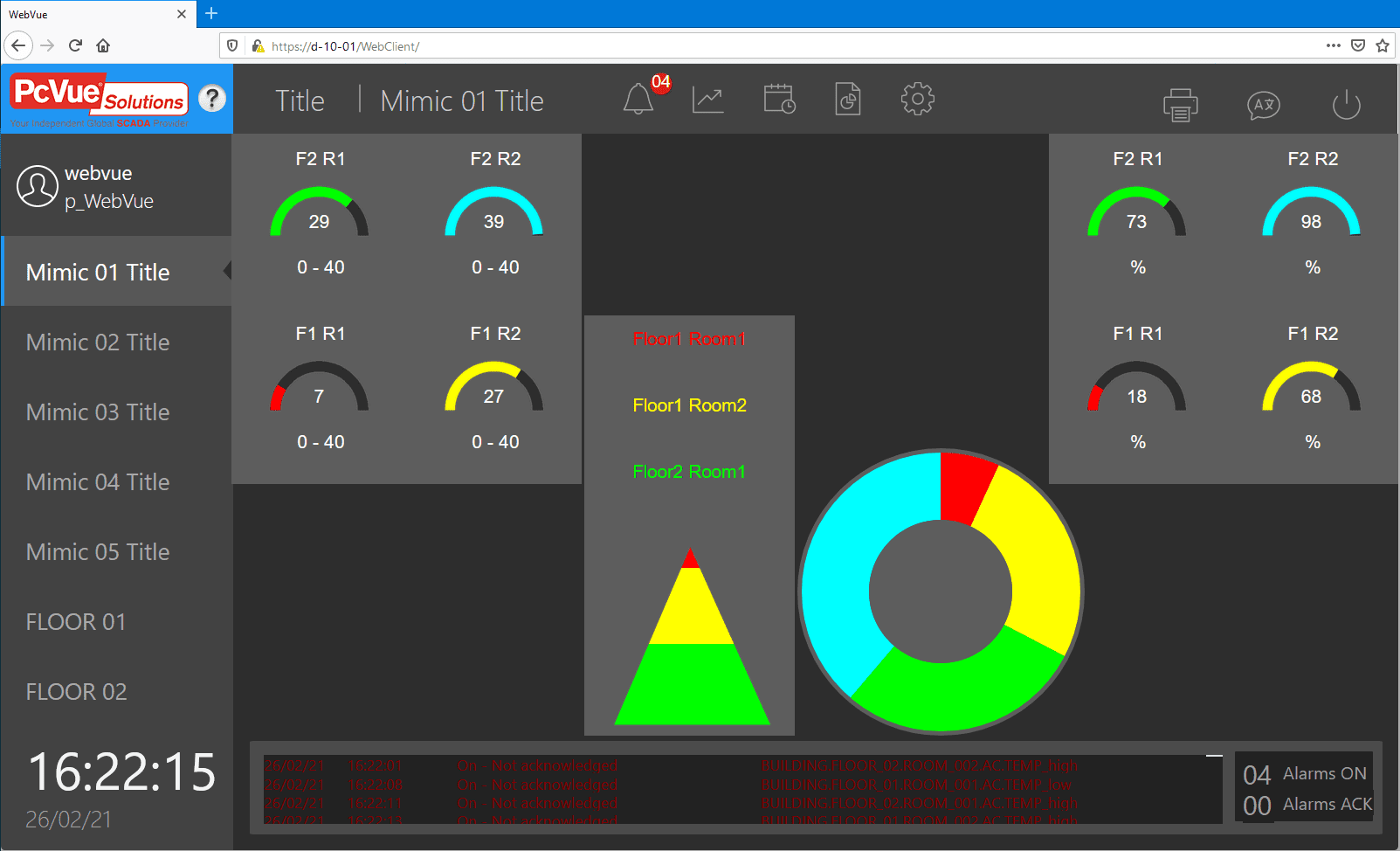Select Mimic 04 Title in sidebar
1400x851 pixels.
(117, 481)
